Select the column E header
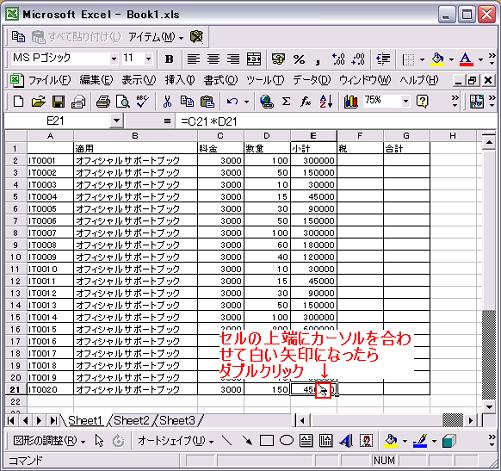The width and height of the screenshot is (501, 471). click(x=313, y=136)
